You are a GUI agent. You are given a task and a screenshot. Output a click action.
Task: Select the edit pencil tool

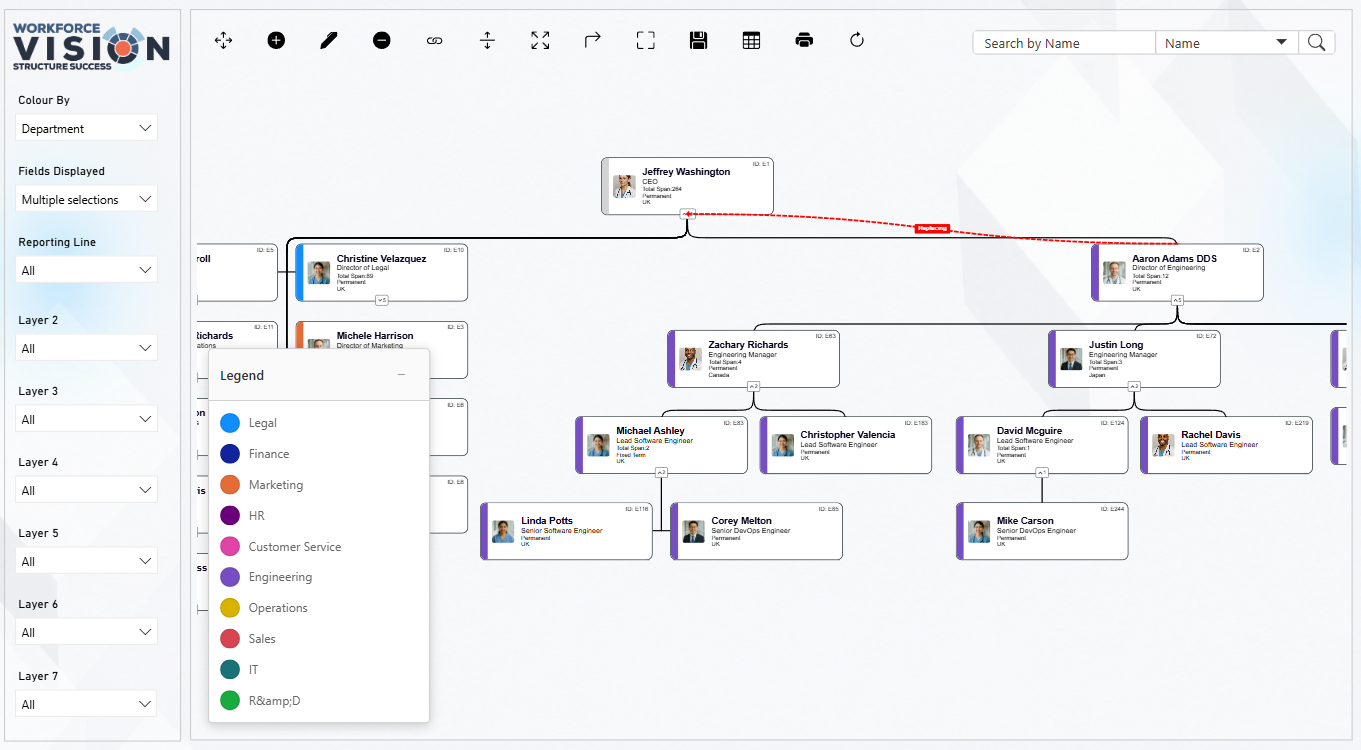click(329, 41)
